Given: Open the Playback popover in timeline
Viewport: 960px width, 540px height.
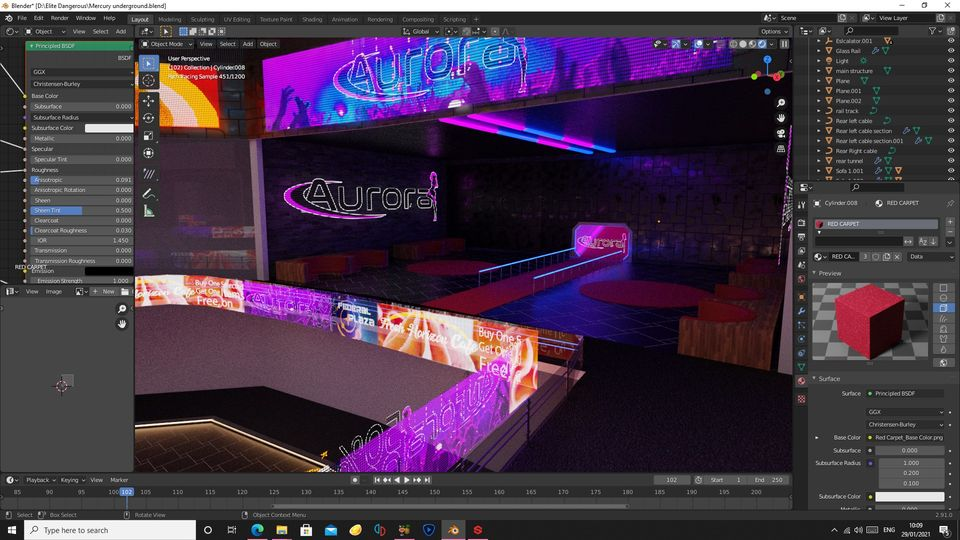Looking at the screenshot, I should pyautogui.click(x=40, y=480).
